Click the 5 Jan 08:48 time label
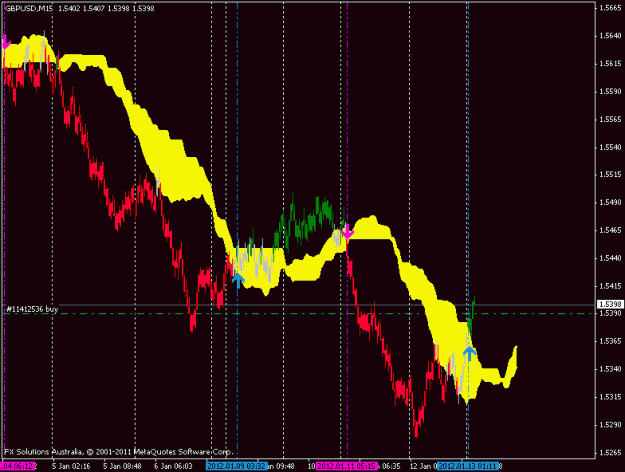The image size is (625, 472). pos(122,466)
